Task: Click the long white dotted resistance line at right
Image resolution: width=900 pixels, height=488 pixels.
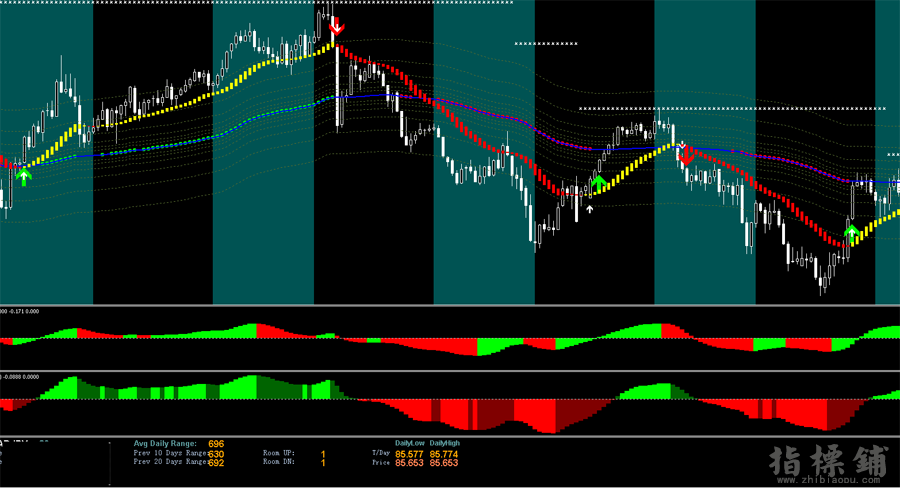Action: [x=732, y=108]
